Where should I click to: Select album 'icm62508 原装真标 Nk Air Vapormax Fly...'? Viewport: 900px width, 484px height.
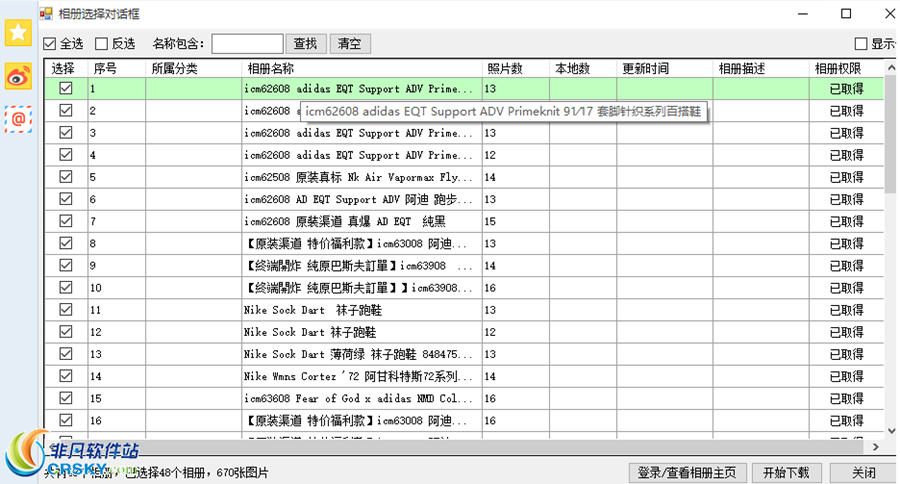362,177
